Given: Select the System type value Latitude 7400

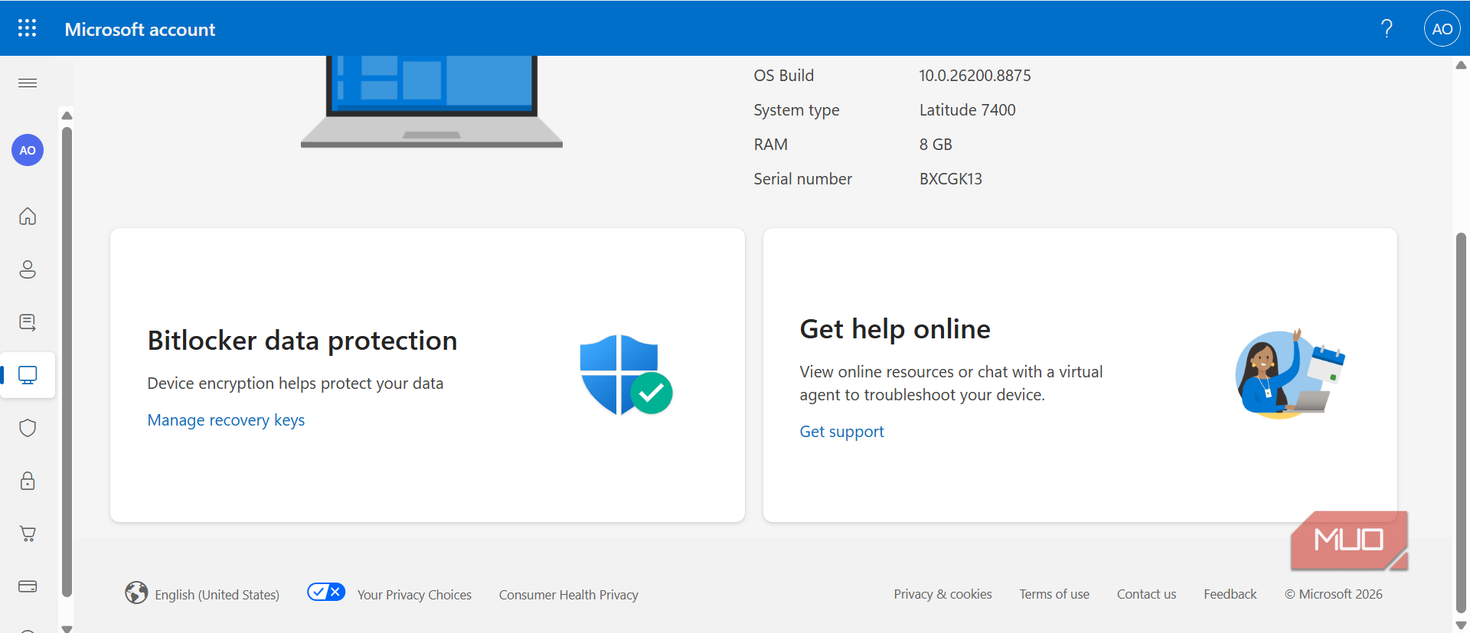Looking at the screenshot, I should tap(967, 110).
